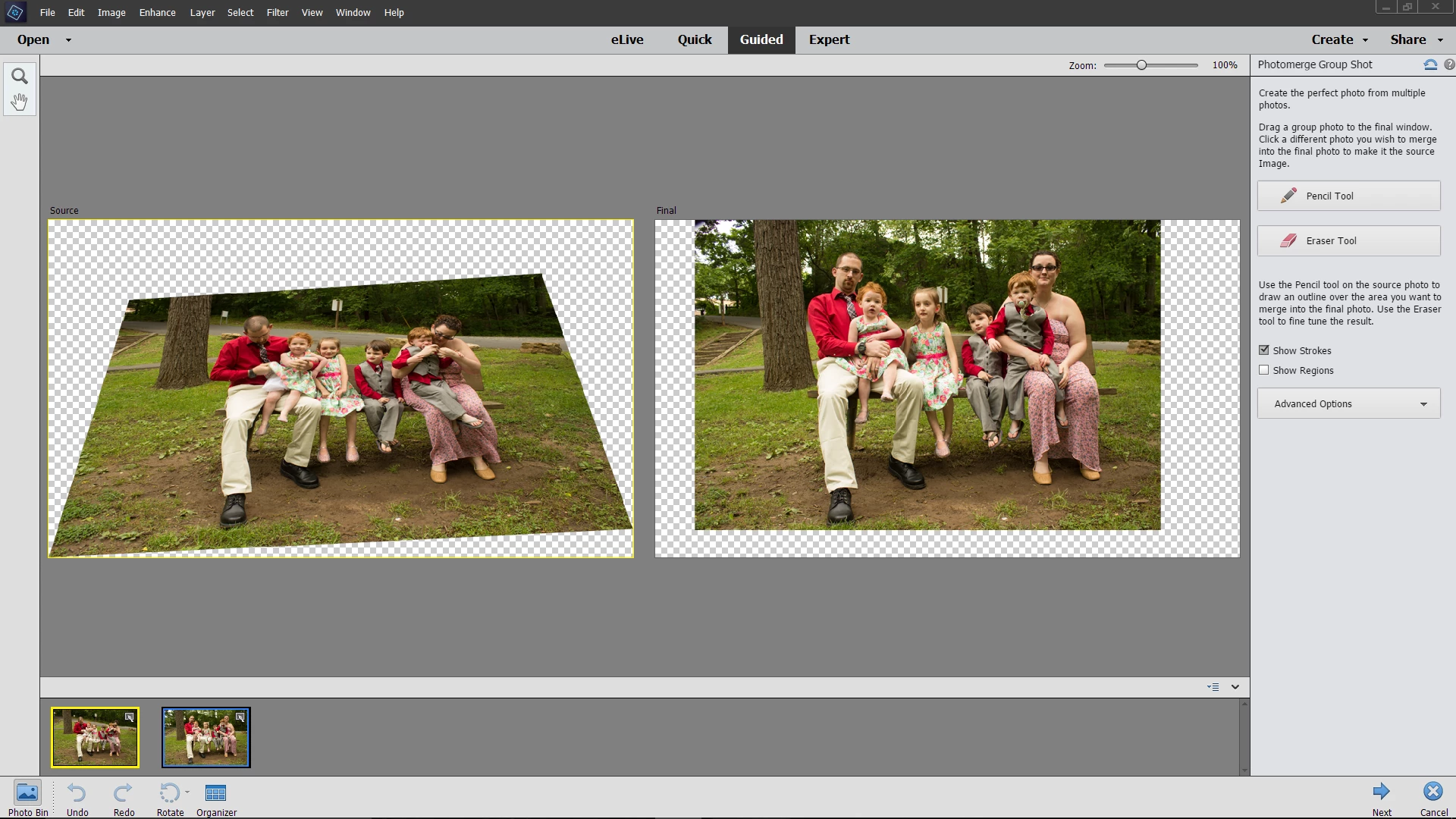
Task: Click the Undo arrow icon
Action: coord(77,793)
